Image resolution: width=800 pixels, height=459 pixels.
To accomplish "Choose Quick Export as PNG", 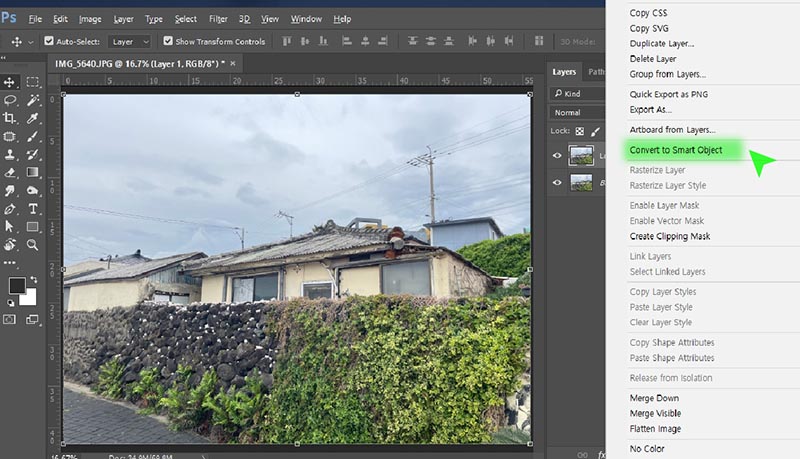I will 668,94.
